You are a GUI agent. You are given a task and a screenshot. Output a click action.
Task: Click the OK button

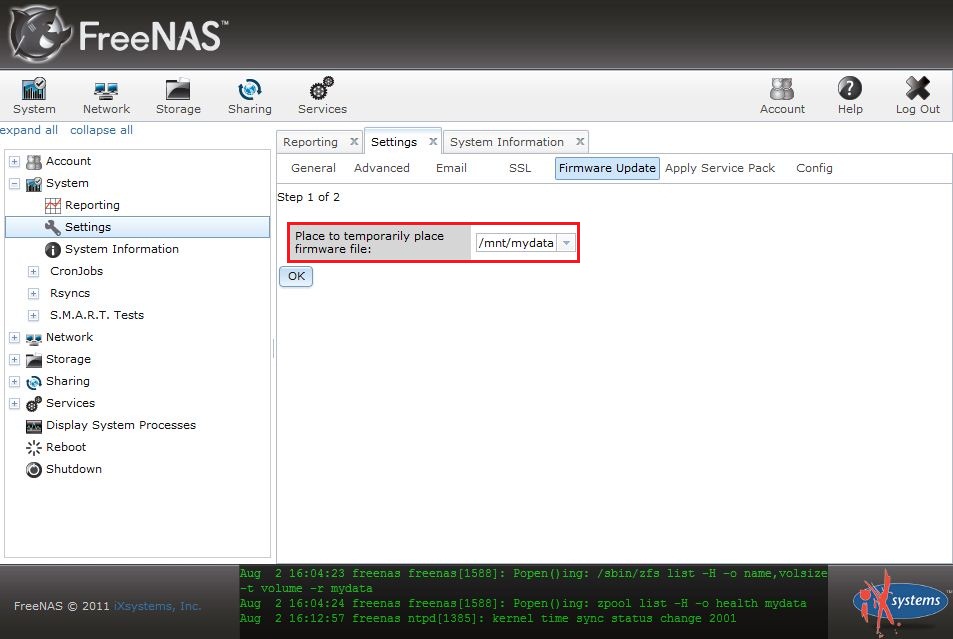296,276
